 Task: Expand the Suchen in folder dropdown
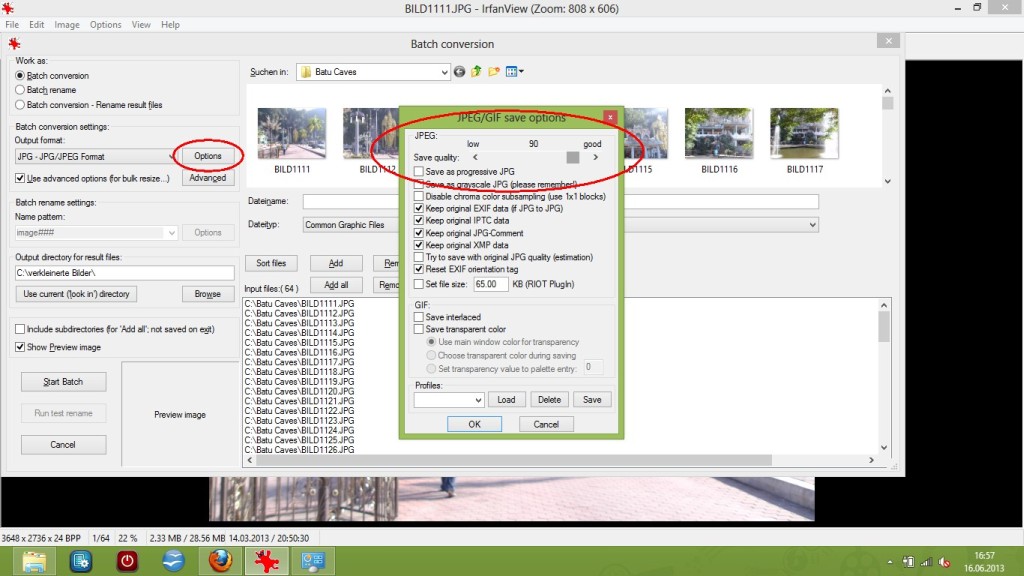point(445,72)
